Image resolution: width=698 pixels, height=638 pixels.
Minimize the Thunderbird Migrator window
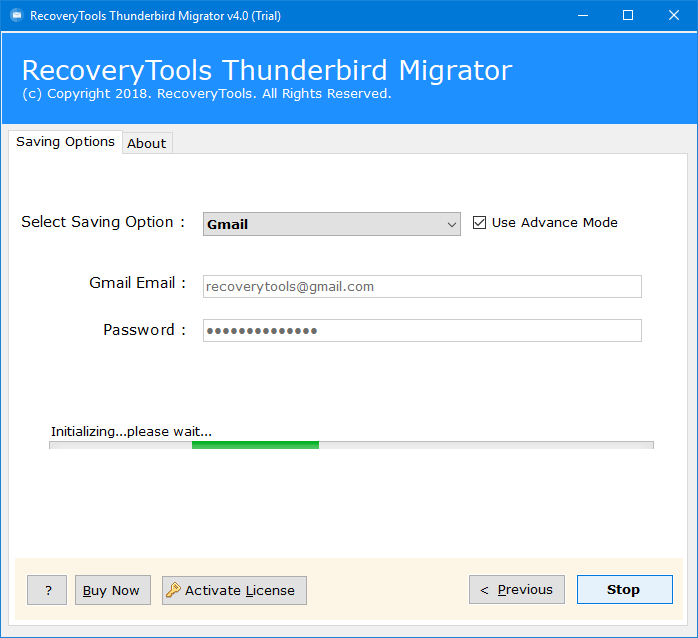click(x=583, y=16)
